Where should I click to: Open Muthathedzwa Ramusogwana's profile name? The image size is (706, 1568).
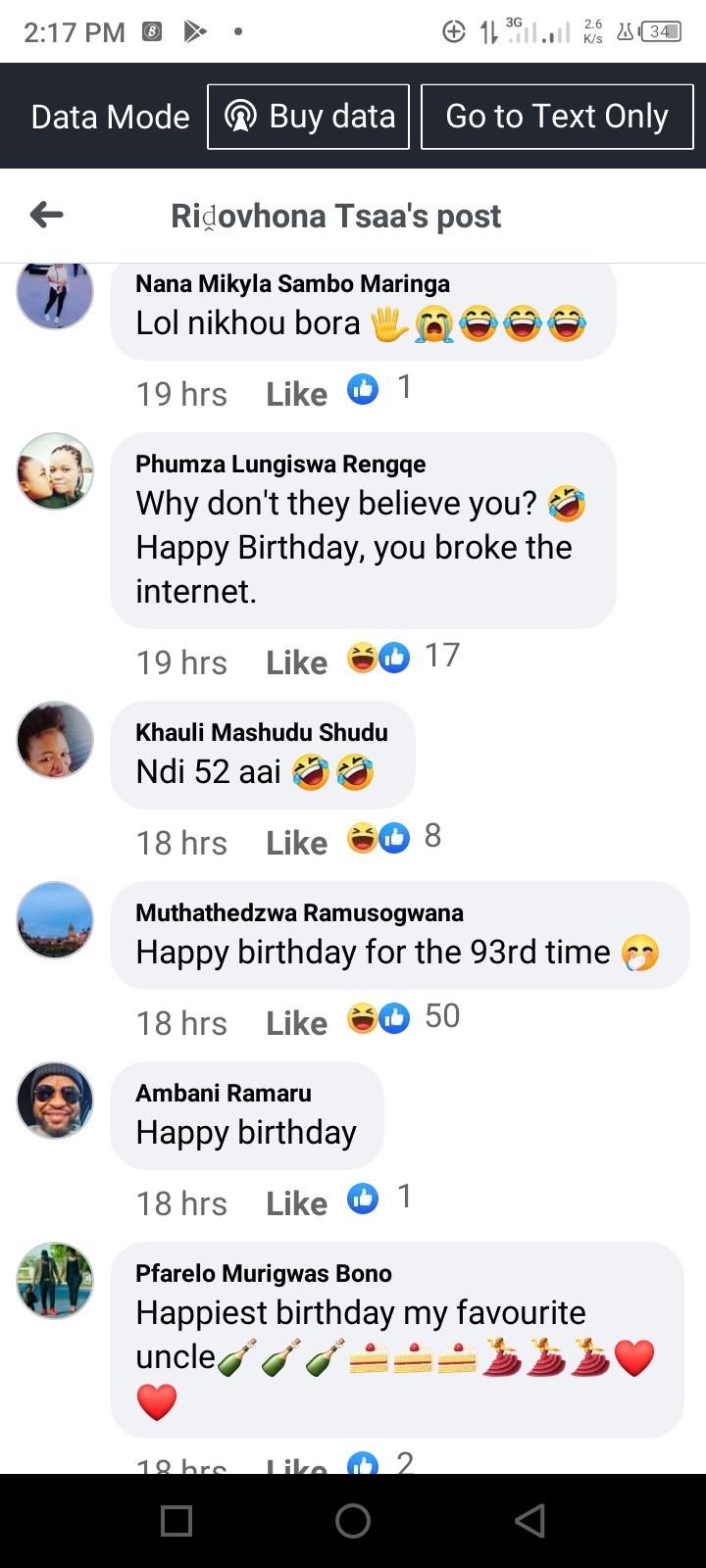(x=299, y=912)
